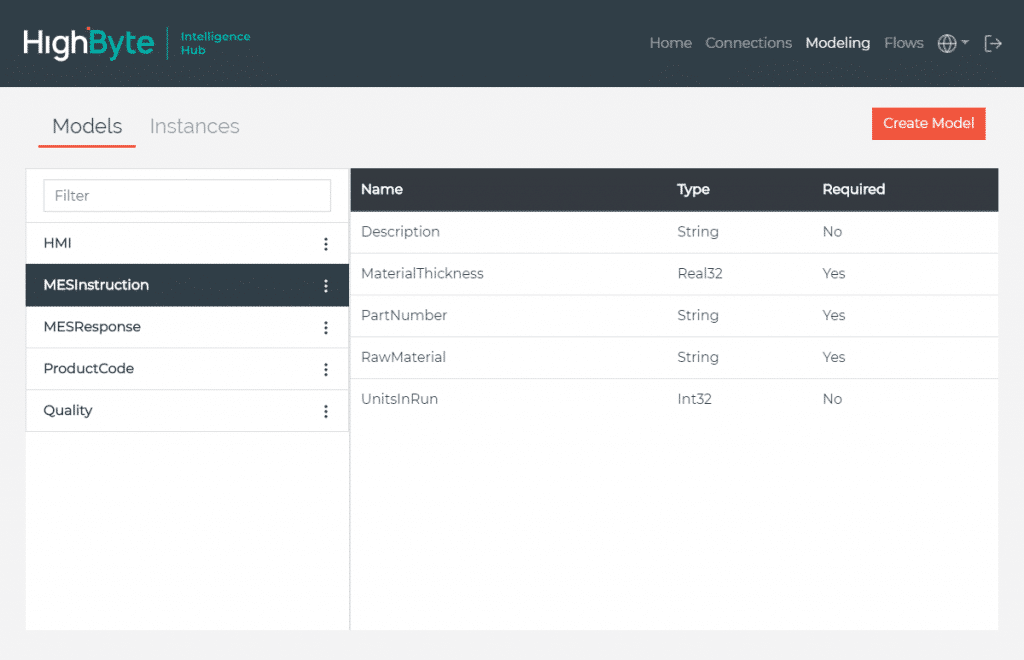Image resolution: width=1024 pixels, height=660 pixels.
Task: Go to Flows in the top navigation
Action: (x=903, y=43)
